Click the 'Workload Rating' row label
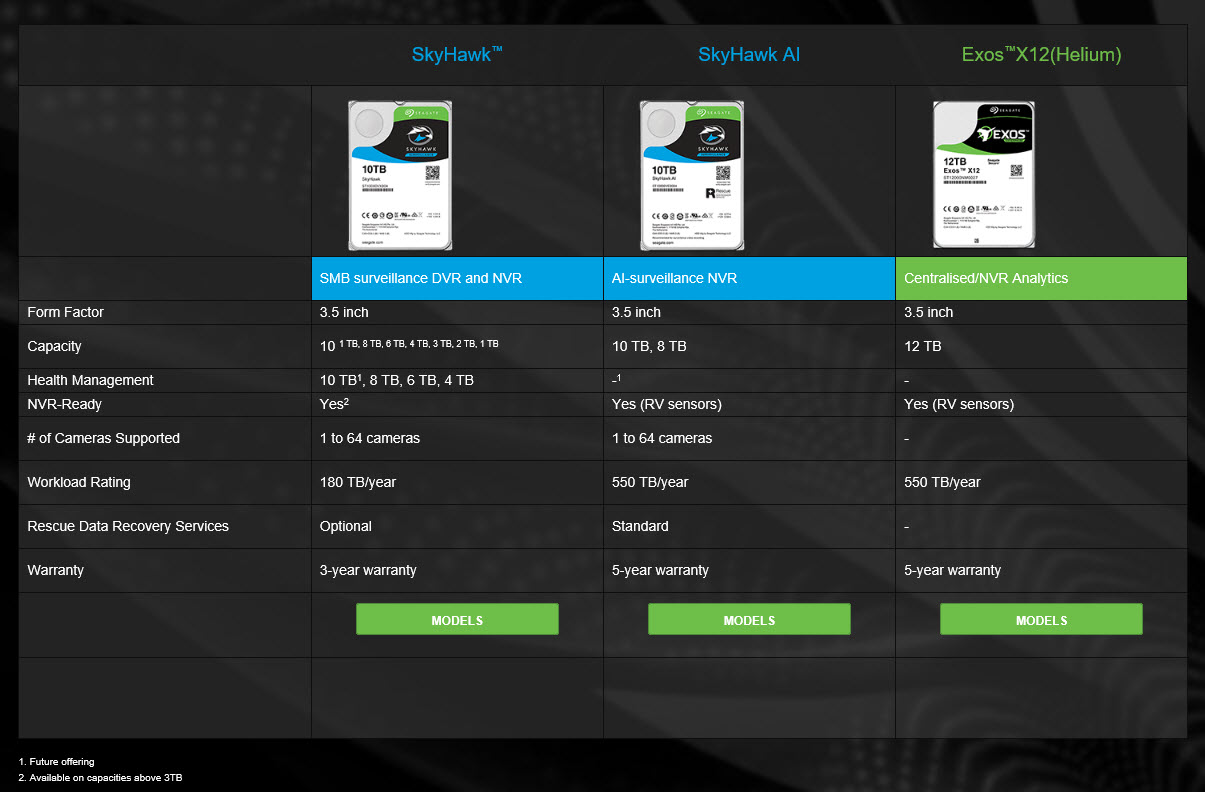 pos(79,482)
